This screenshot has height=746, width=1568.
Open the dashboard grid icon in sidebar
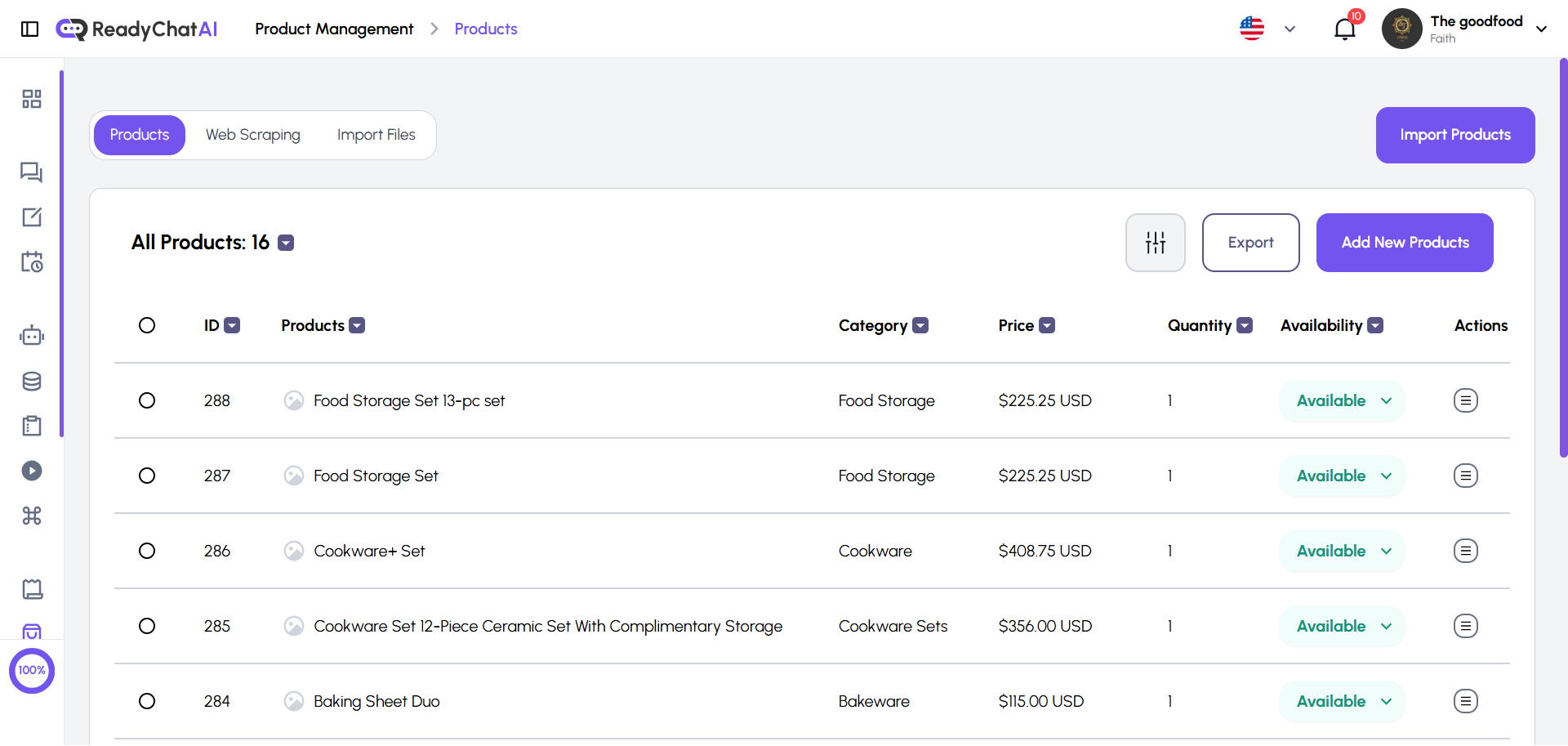click(32, 99)
